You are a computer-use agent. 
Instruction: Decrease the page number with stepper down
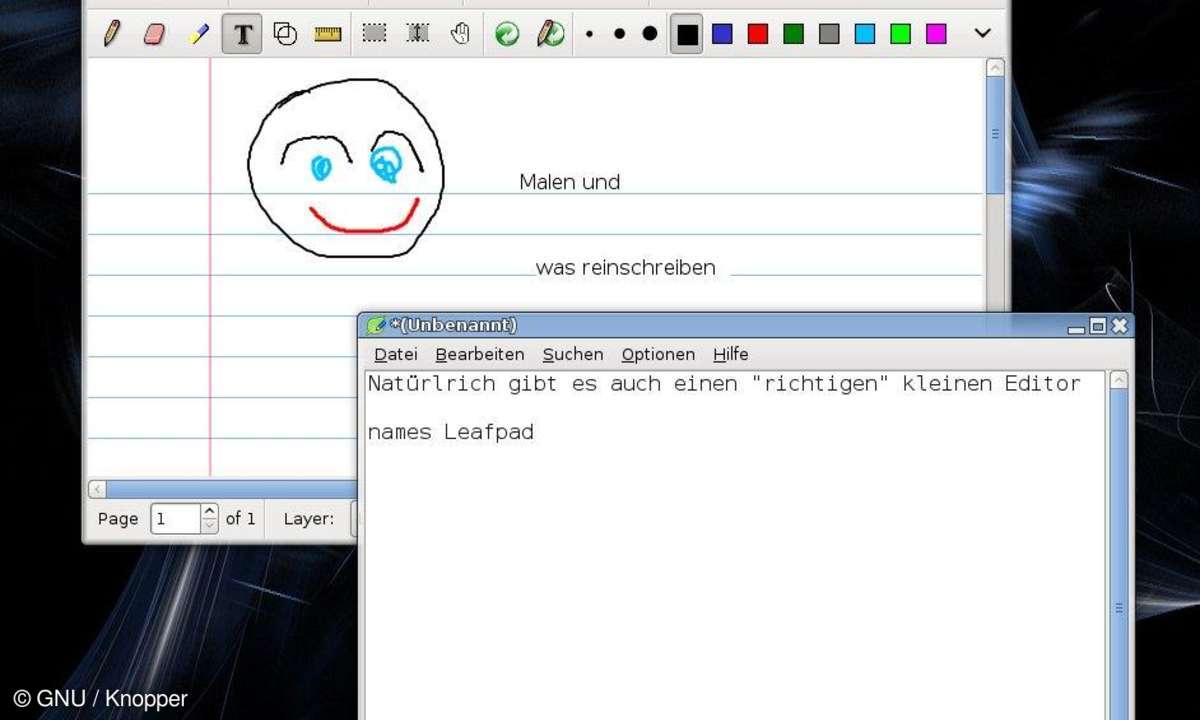209,526
